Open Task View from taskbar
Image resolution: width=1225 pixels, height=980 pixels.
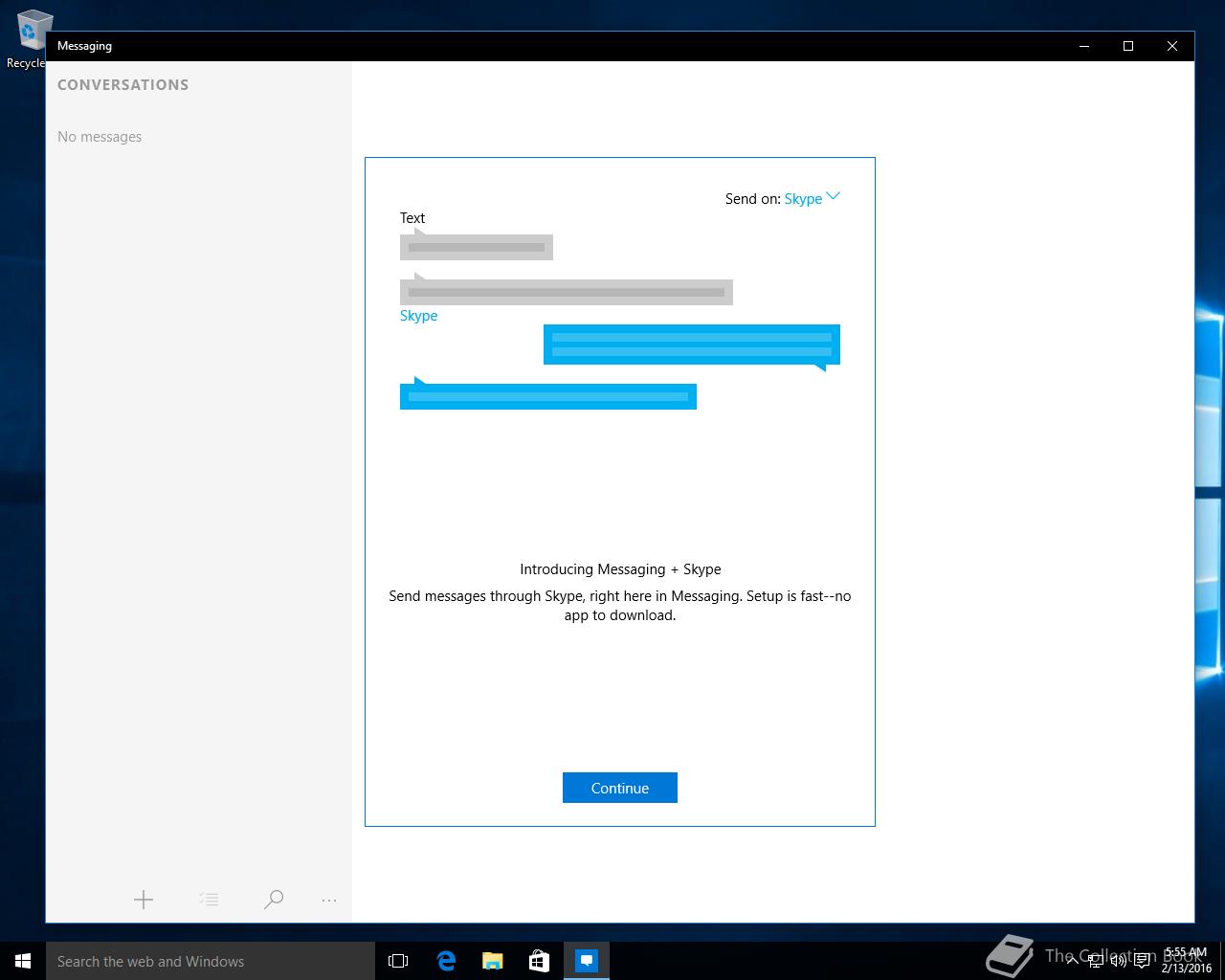click(x=398, y=961)
